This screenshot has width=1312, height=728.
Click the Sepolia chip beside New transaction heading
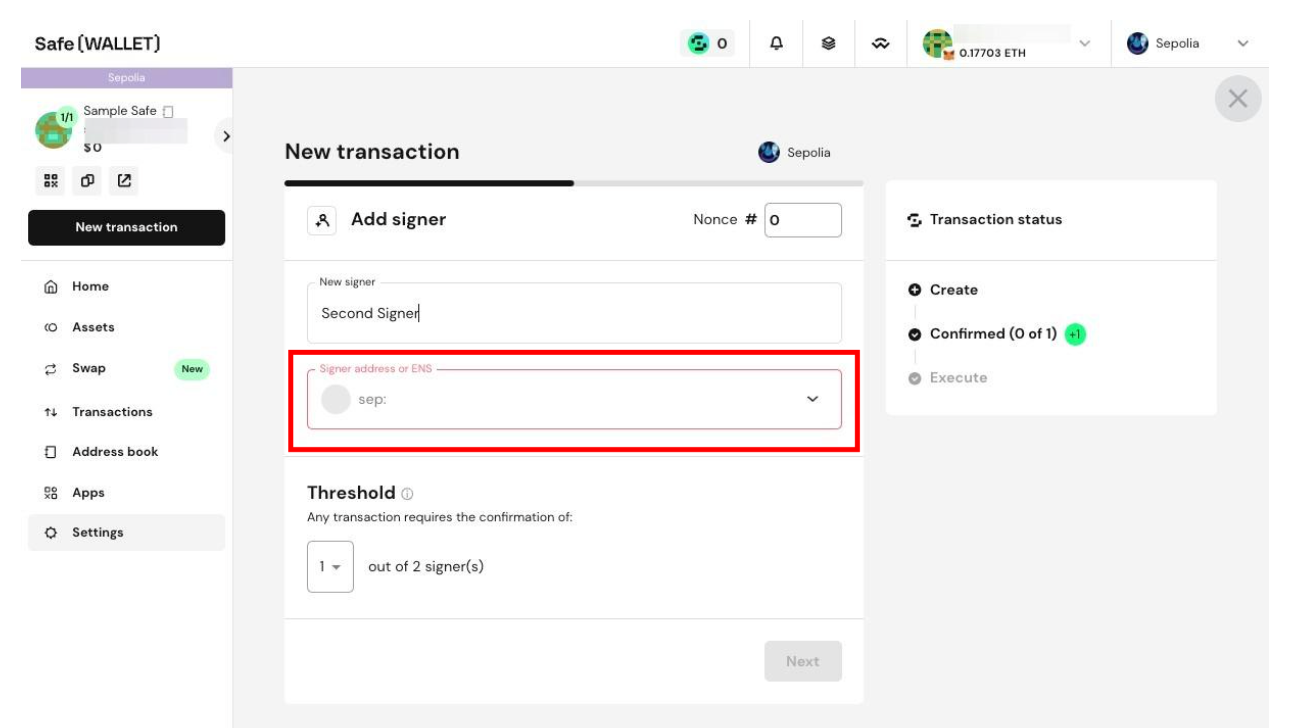795,153
